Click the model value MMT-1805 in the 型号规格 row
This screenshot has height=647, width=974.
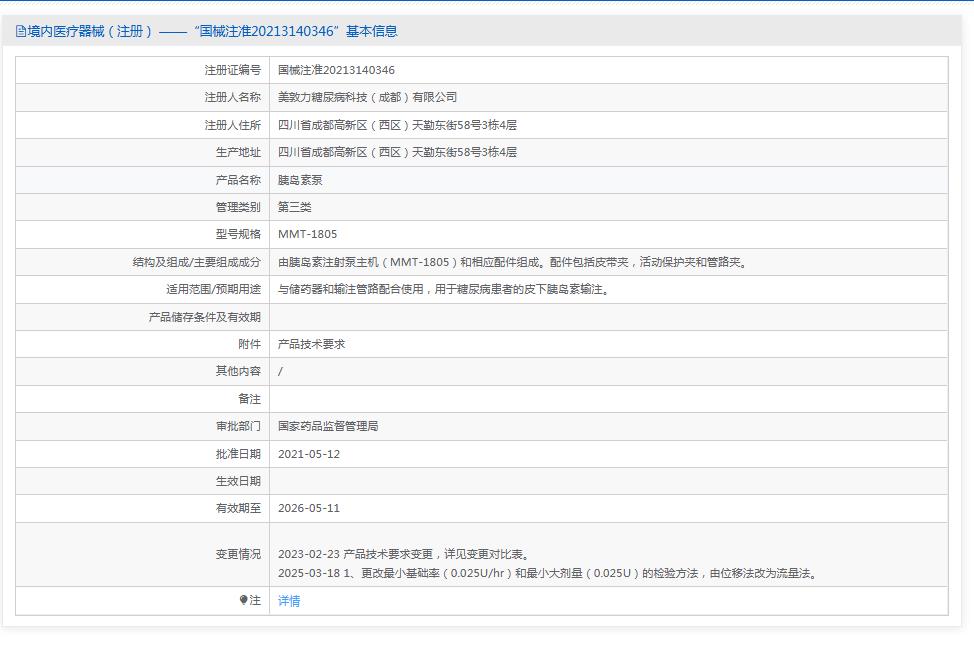point(307,234)
